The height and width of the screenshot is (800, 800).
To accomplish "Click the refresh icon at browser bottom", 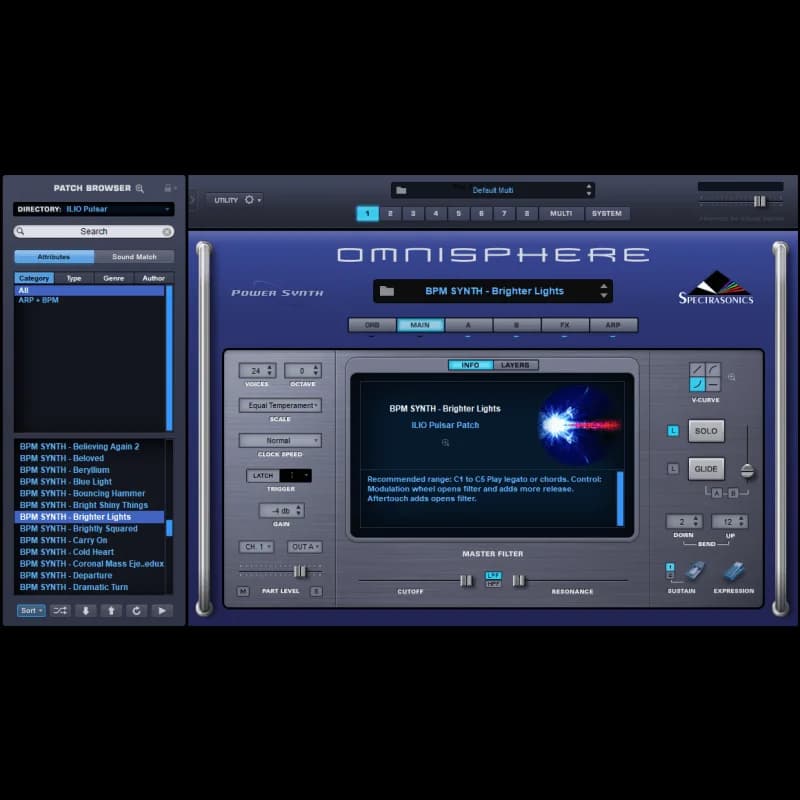I will [135, 611].
